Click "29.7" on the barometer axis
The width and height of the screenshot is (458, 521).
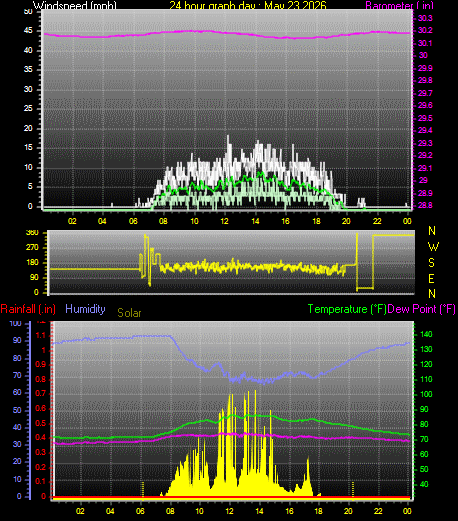[425, 93]
